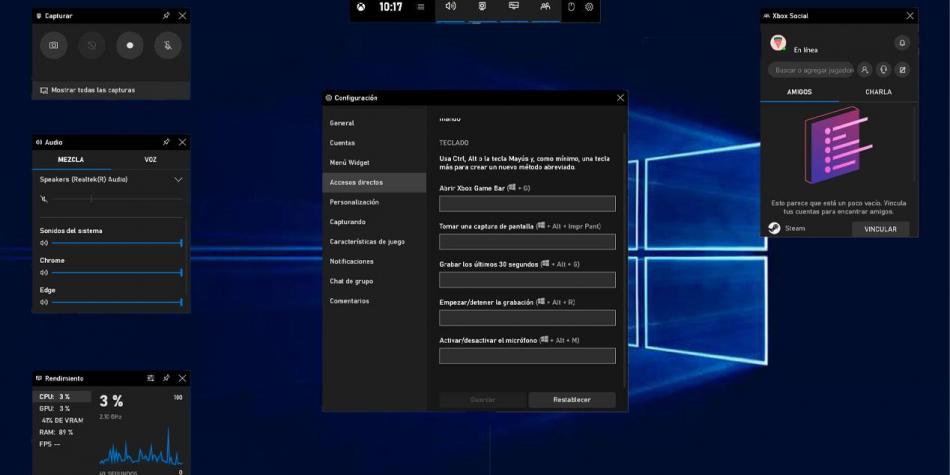Open the settings gear on the top bar
Image resolution: width=950 pixels, height=475 pixels.
click(589, 7)
